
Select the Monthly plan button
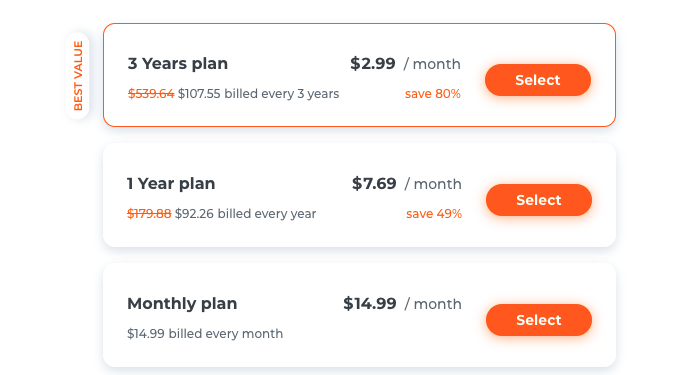539,320
